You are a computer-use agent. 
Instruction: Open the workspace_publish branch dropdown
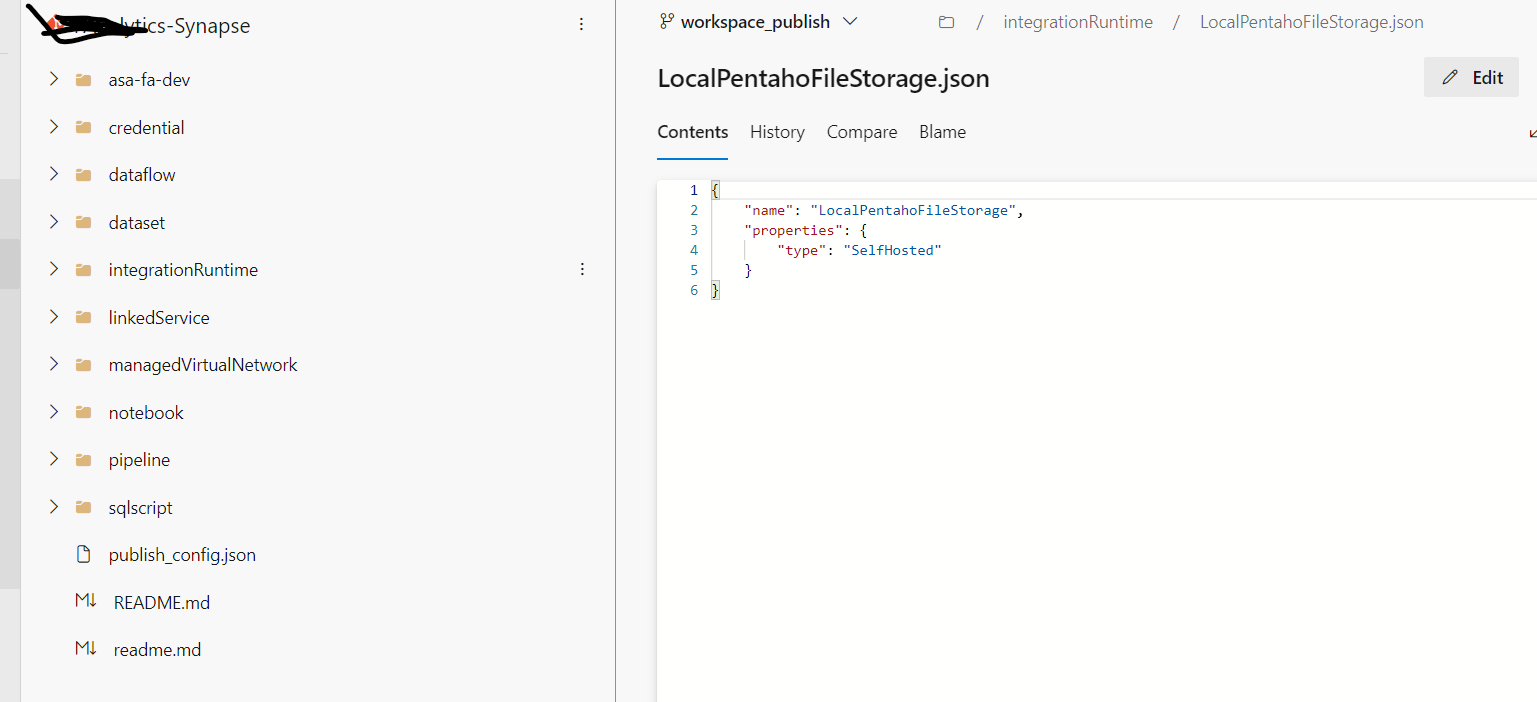850,21
